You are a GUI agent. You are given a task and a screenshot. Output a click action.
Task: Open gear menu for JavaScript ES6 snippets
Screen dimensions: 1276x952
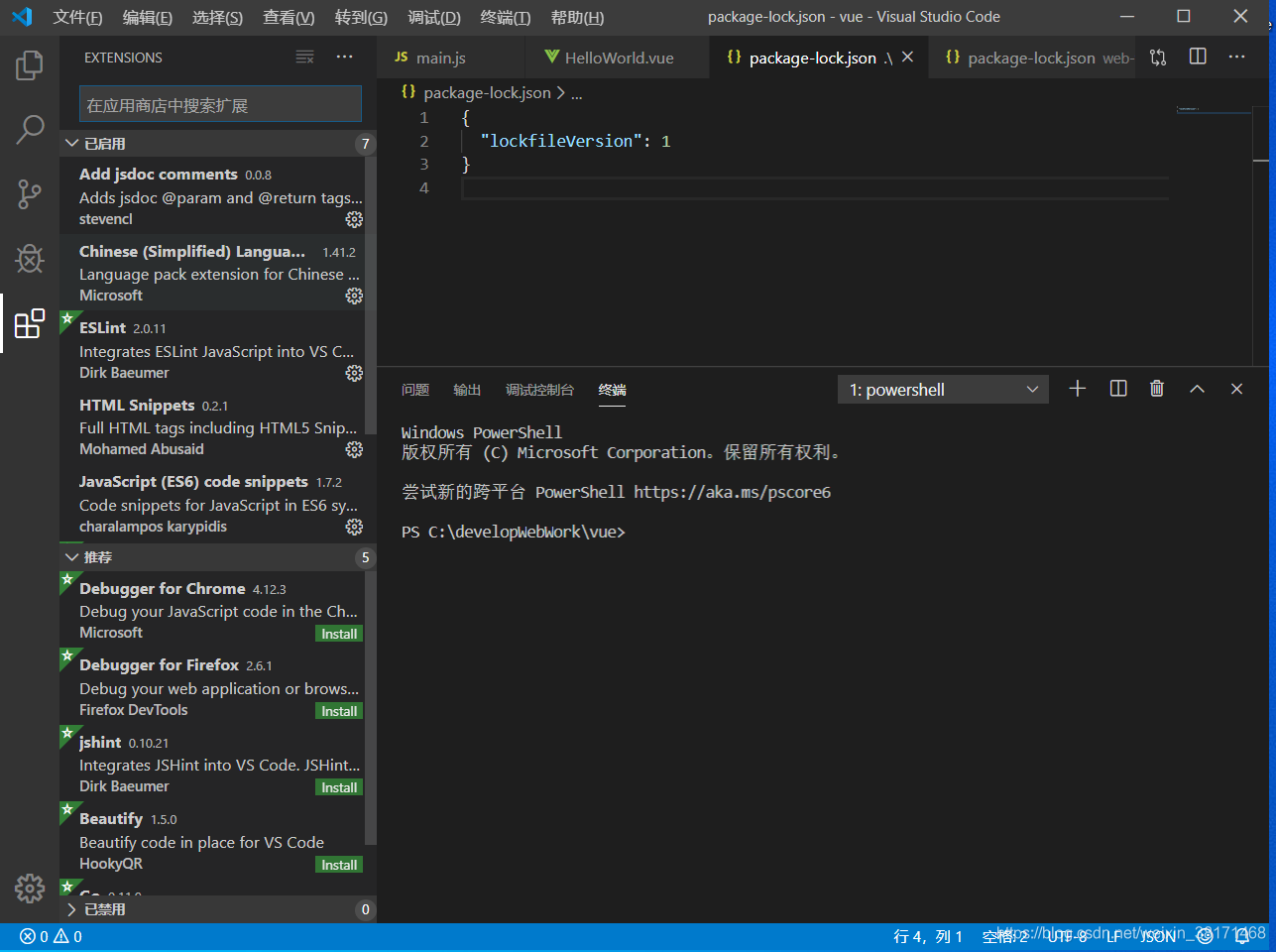pyautogui.click(x=354, y=527)
